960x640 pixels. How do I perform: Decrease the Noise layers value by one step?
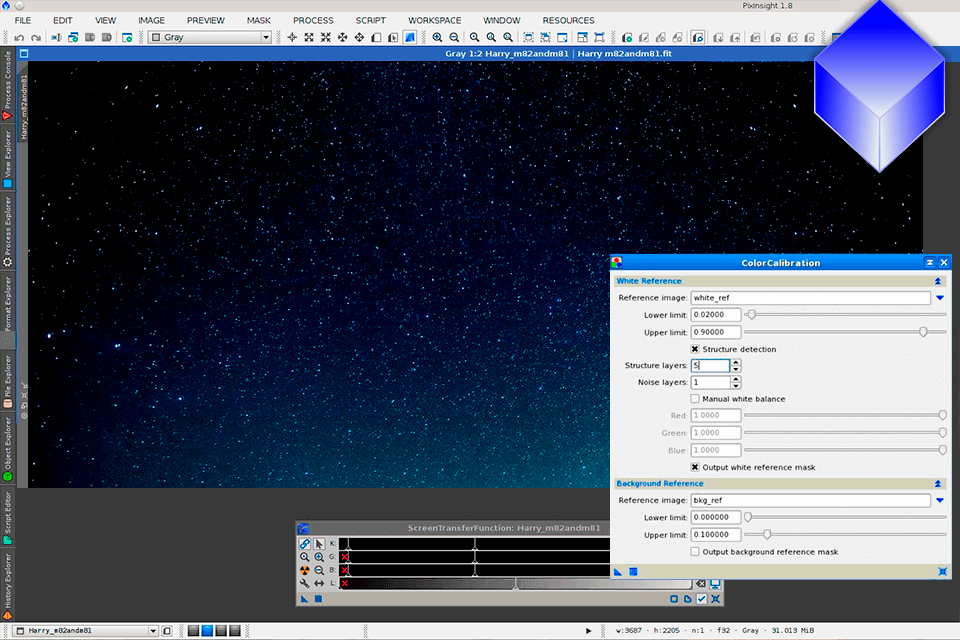pyautogui.click(x=736, y=386)
